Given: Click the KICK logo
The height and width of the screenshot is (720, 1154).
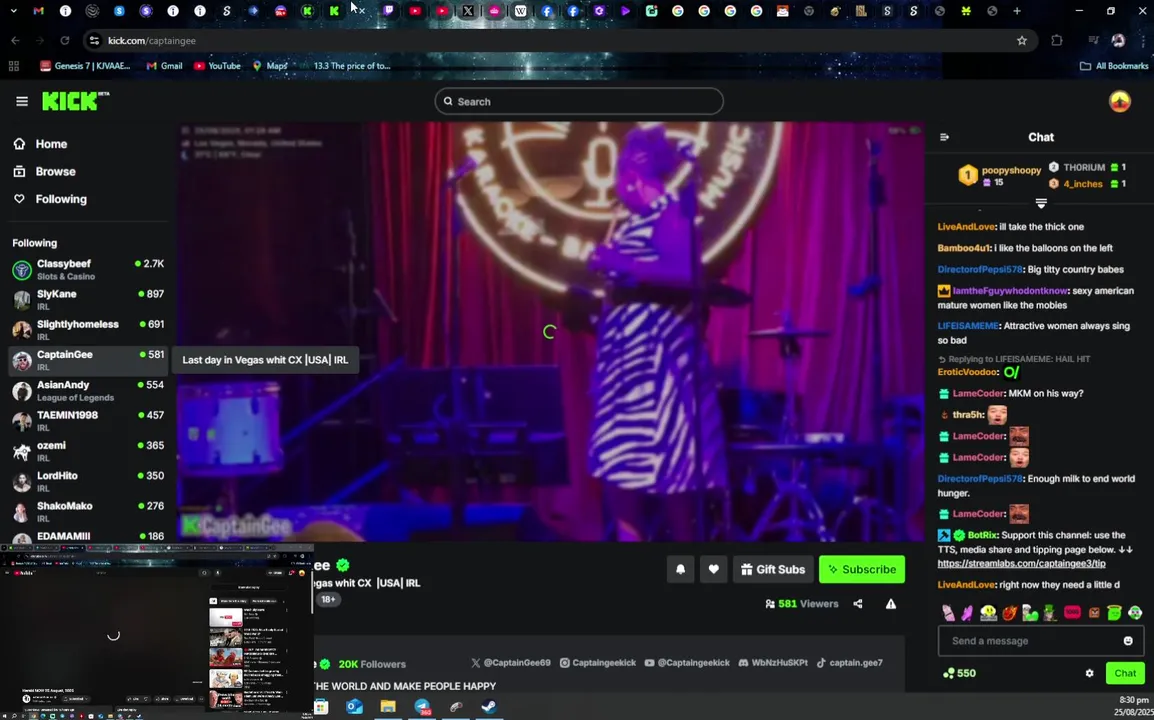Looking at the screenshot, I should (75, 101).
